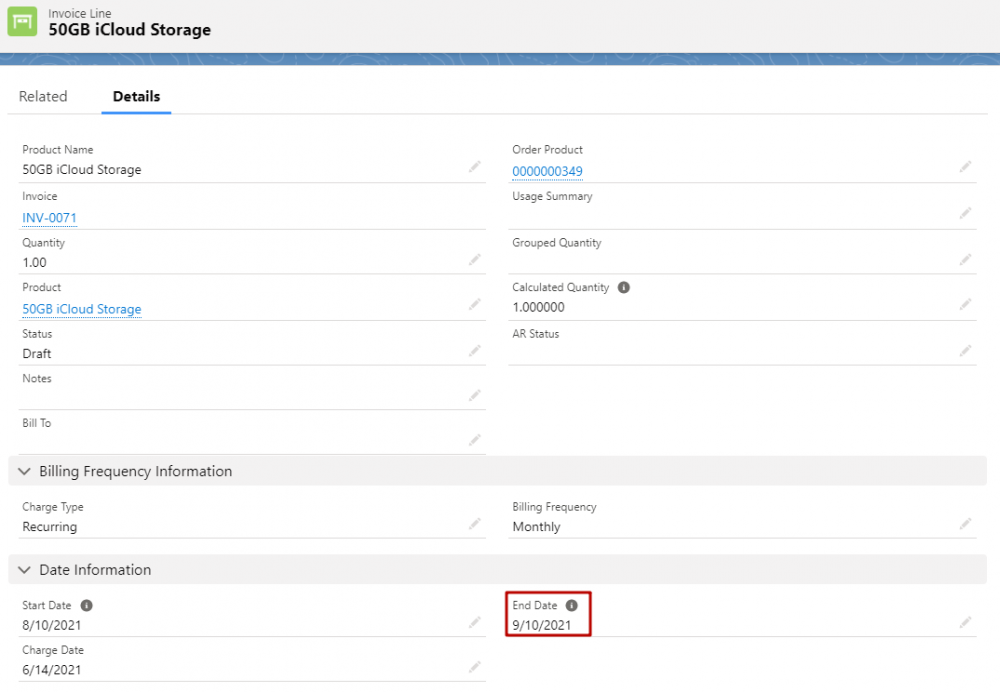Edit the Status field pencil icon
This screenshot has width=1000, height=692.
pos(474,351)
